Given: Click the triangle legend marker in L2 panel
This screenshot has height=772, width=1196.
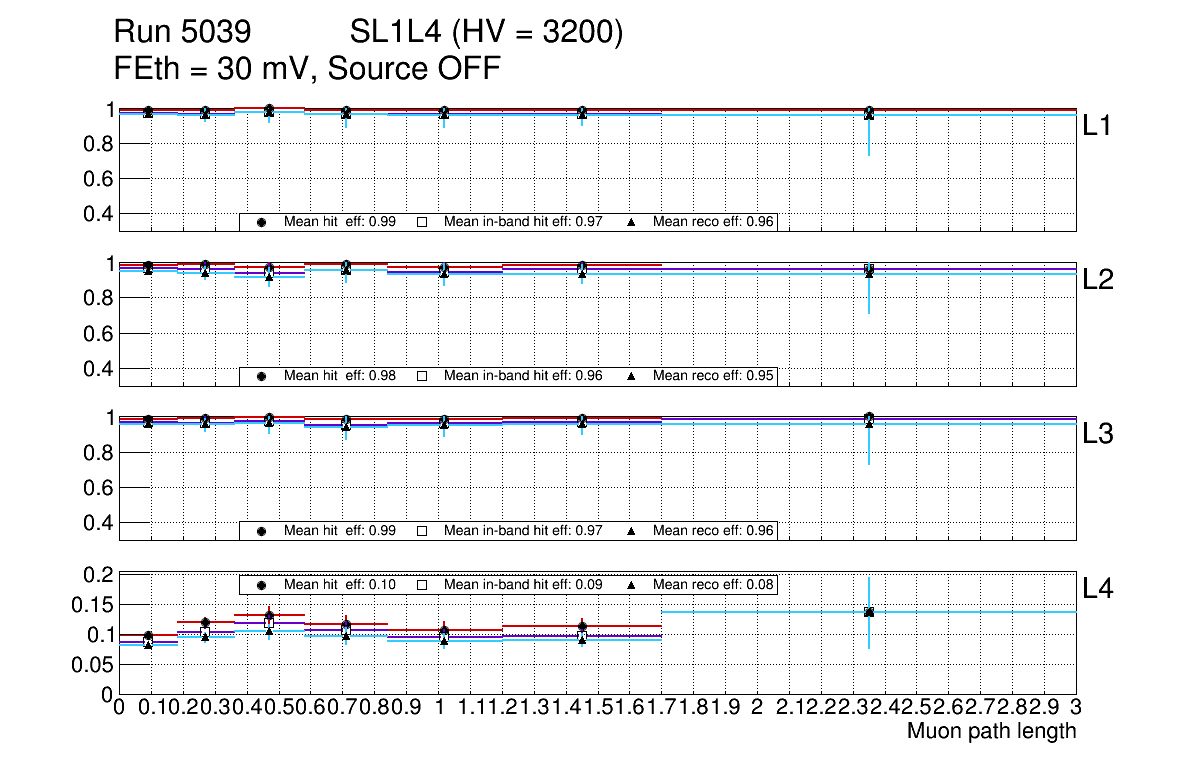Looking at the screenshot, I should 632,376.
